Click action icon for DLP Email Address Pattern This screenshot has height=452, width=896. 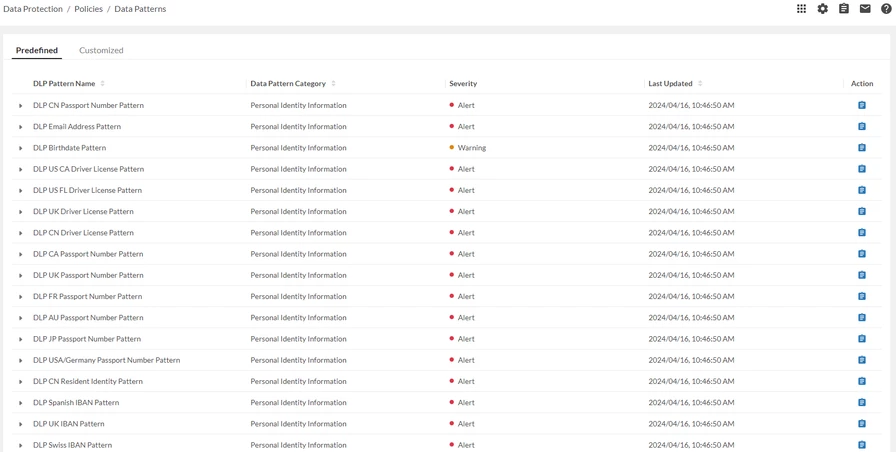[x=862, y=126]
